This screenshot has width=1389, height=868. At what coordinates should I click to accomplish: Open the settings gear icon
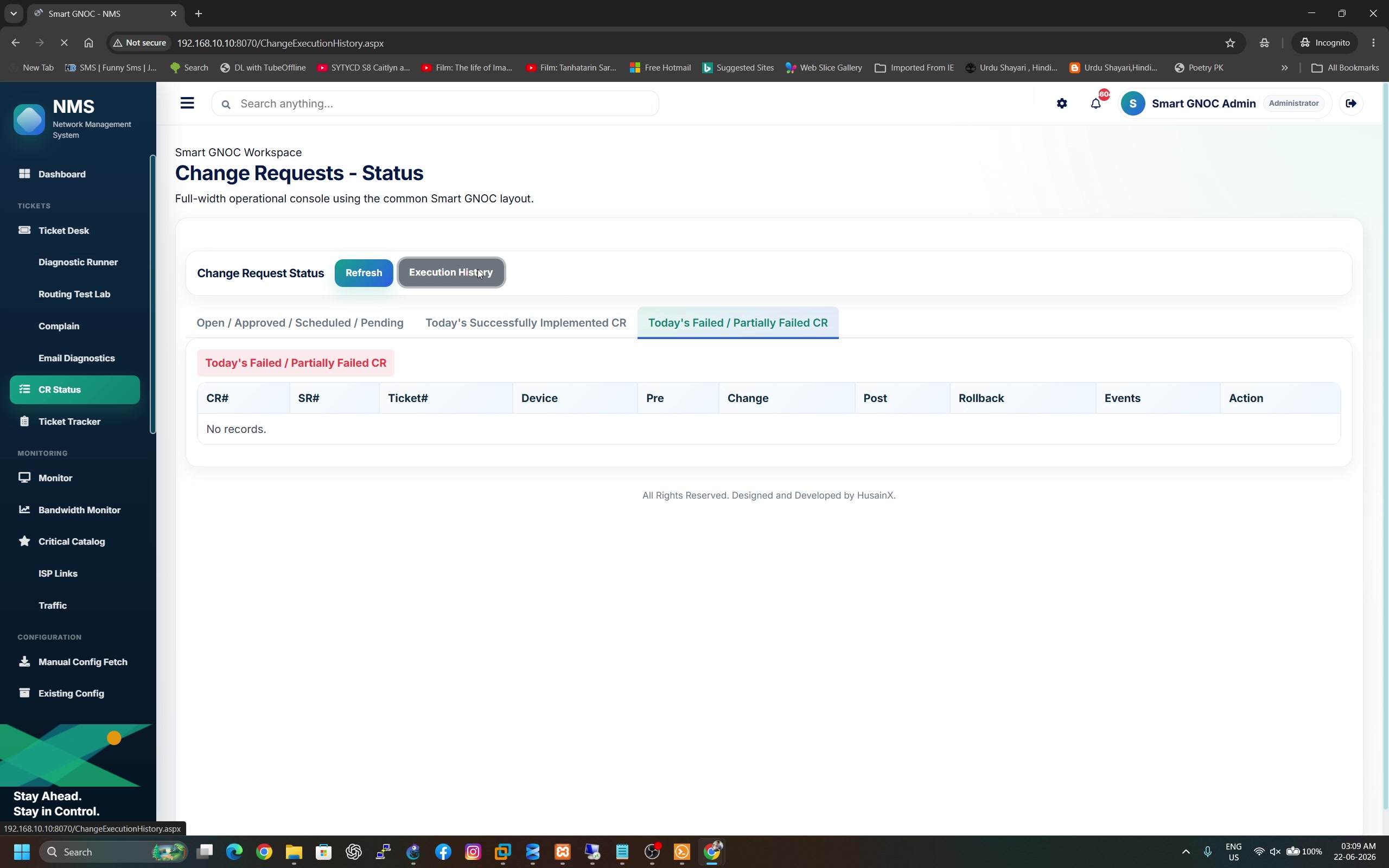(x=1062, y=103)
